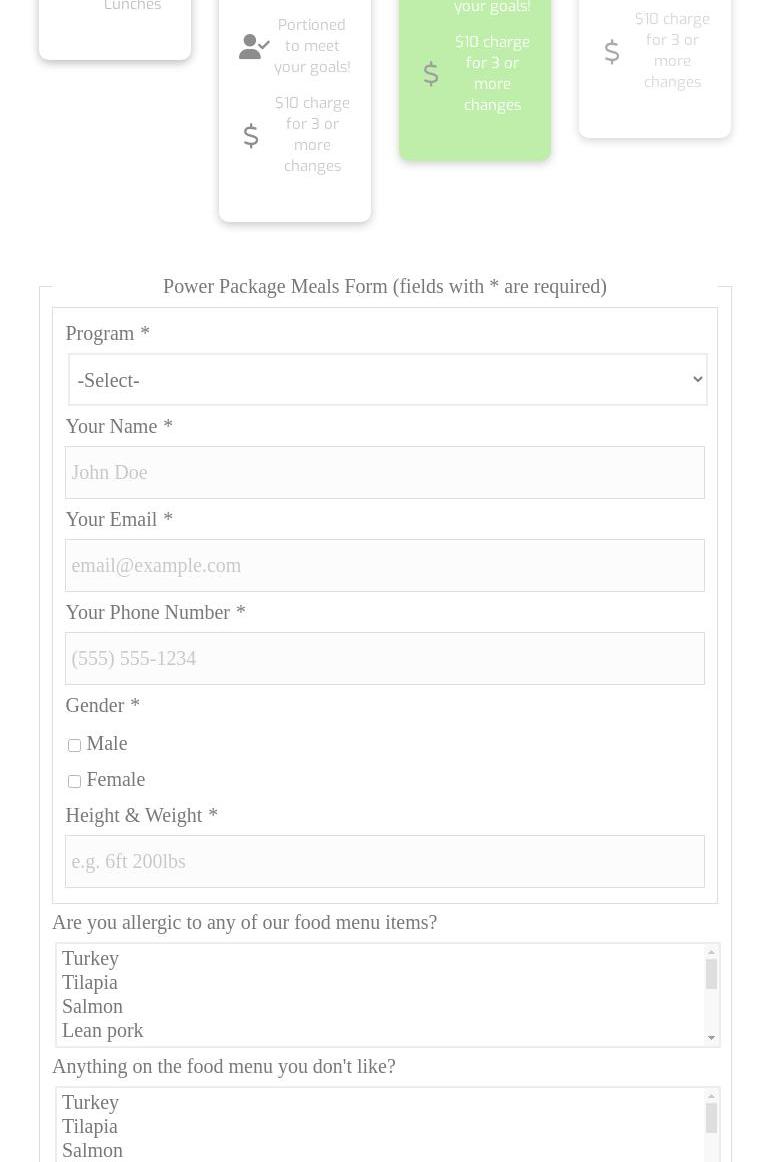Choose Lean pork in the allergy list

(102, 1030)
